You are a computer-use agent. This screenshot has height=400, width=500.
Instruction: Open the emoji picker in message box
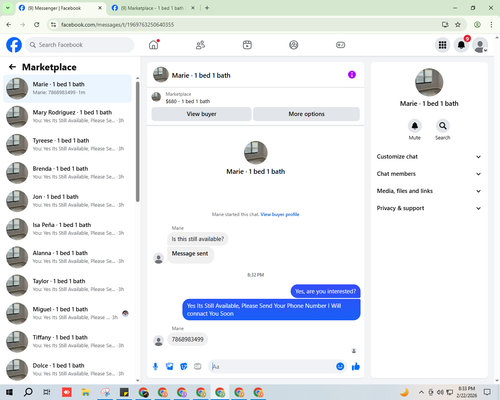click(x=340, y=367)
